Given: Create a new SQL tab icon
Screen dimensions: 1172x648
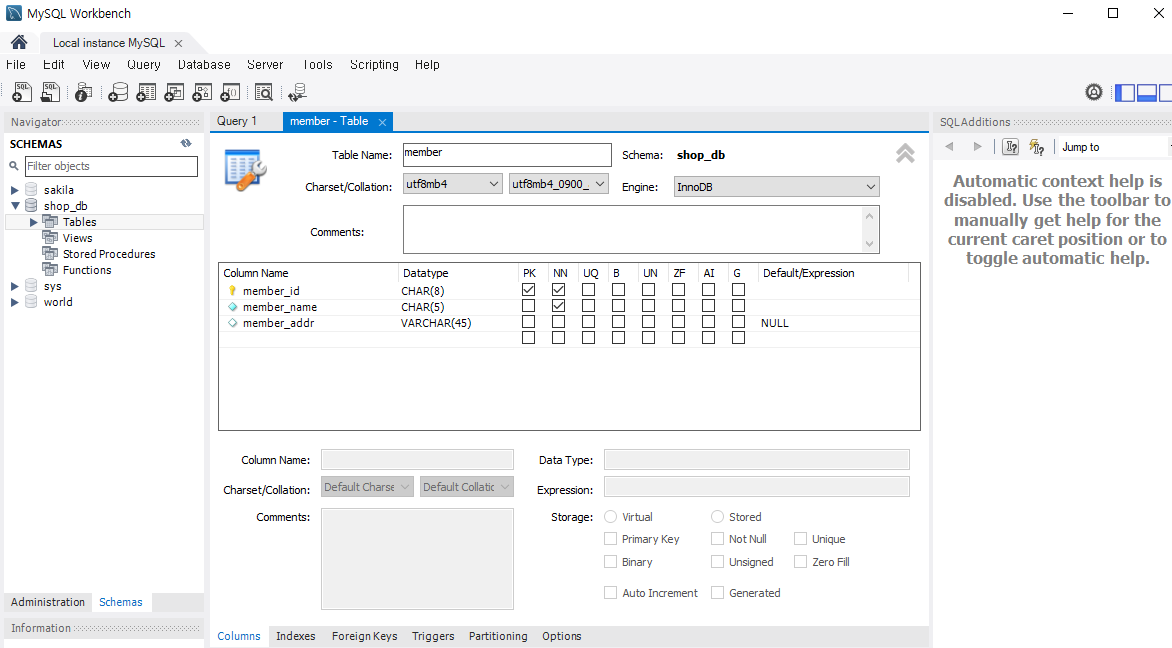Looking at the screenshot, I should coord(22,92).
